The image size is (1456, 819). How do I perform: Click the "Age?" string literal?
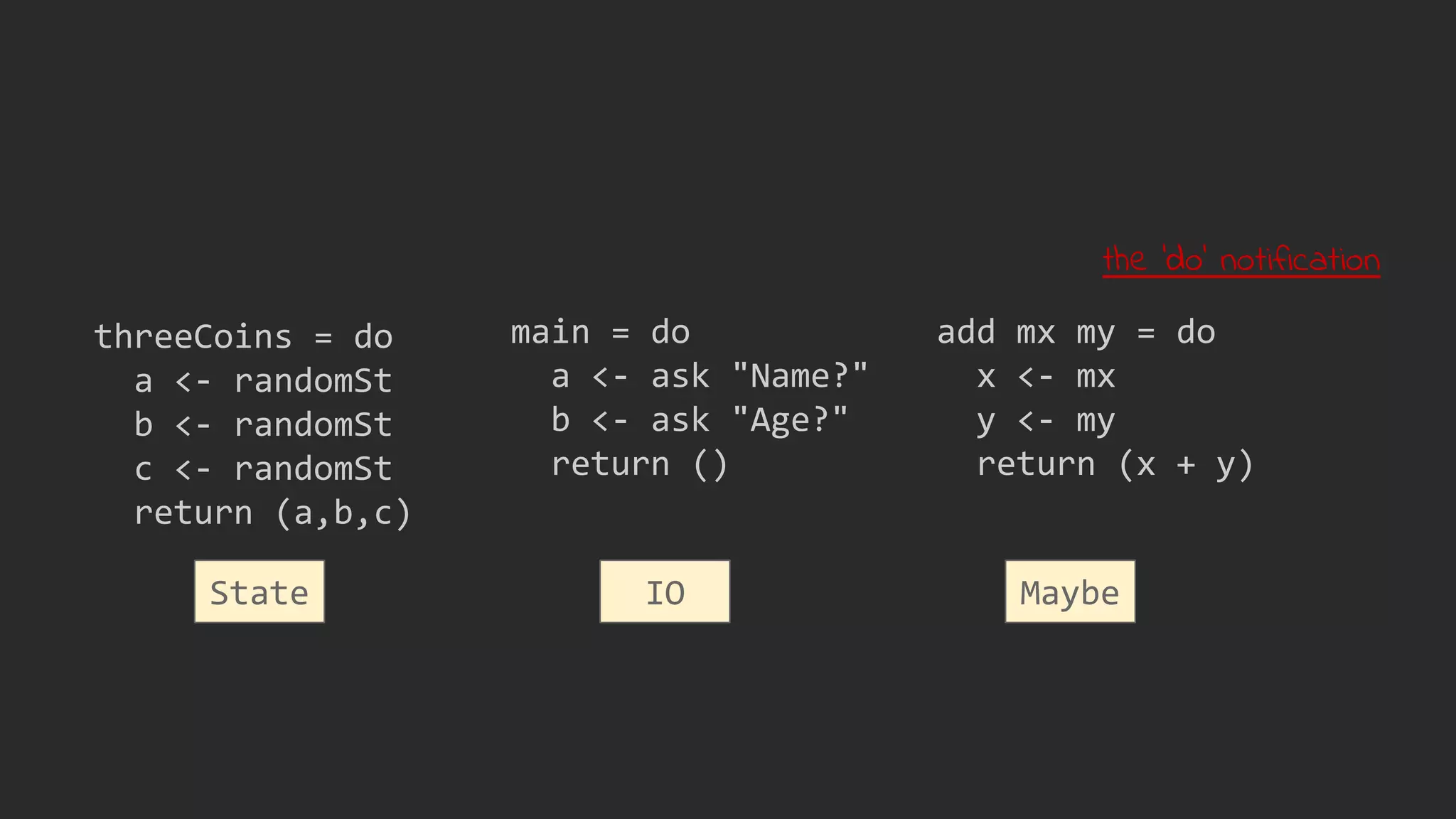(790, 421)
